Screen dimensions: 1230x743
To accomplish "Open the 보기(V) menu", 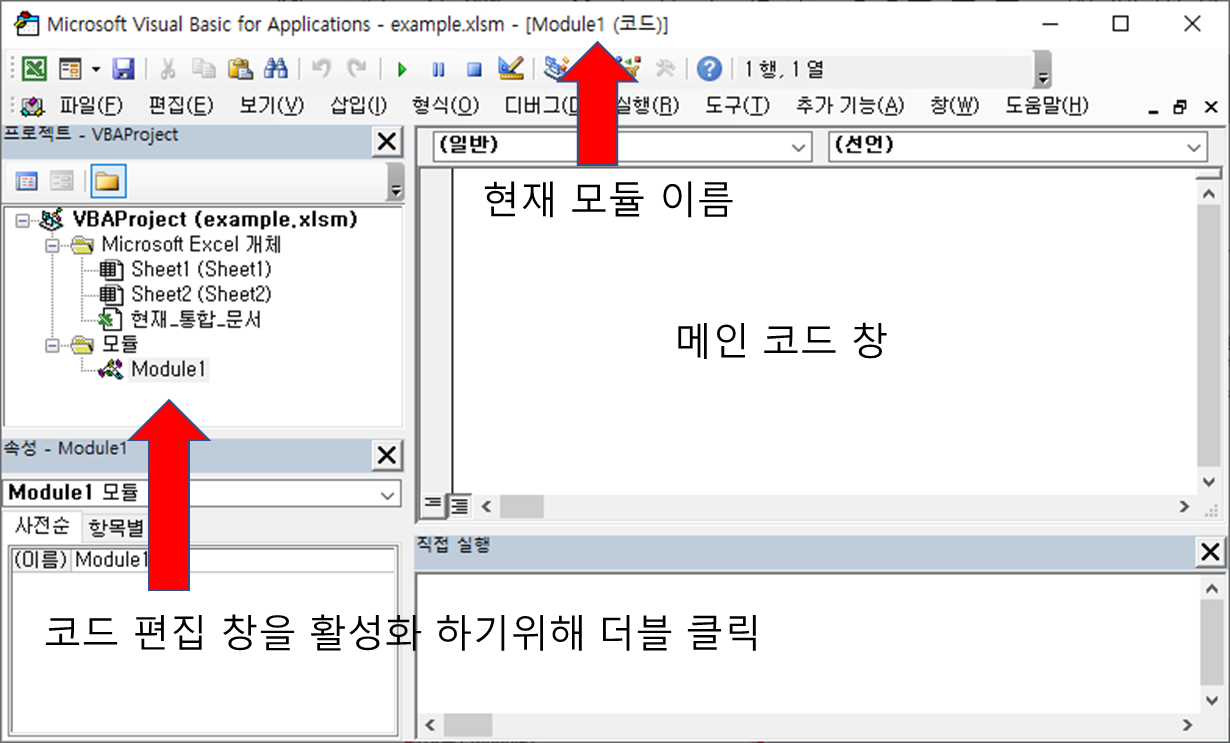I will (272, 106).
